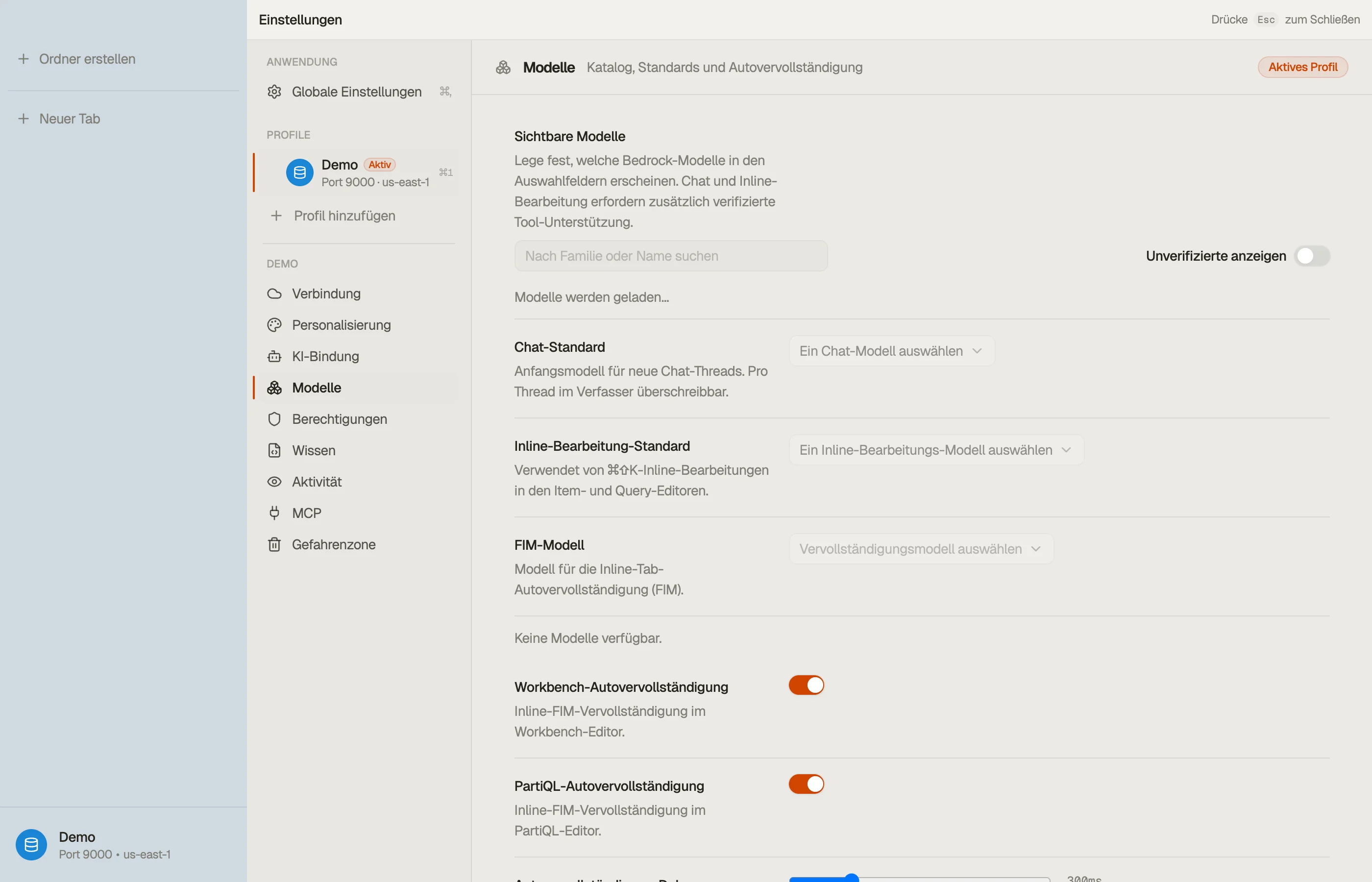Disable PartiQL-Autovervollständigung switch

(x=806, y=784)
